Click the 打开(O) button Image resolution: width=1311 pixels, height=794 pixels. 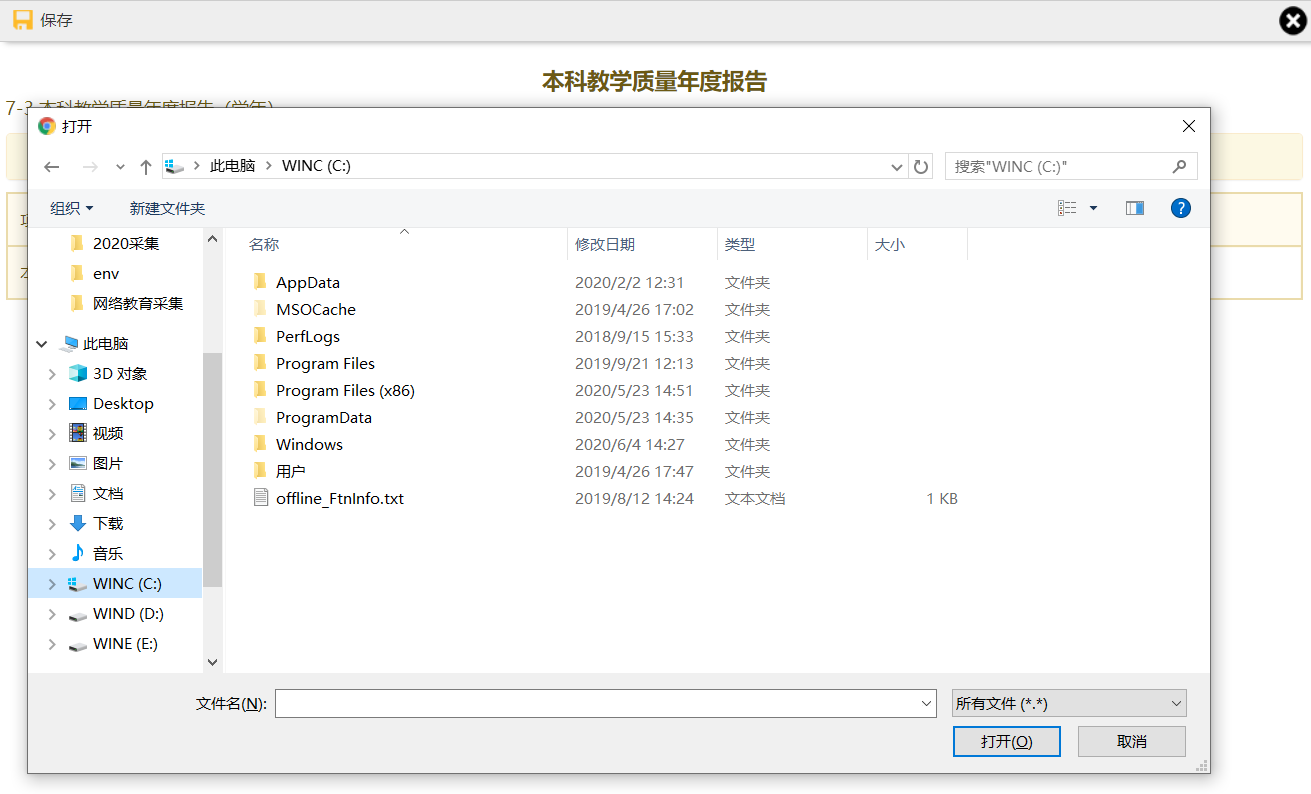click(x=1006, y=741)
